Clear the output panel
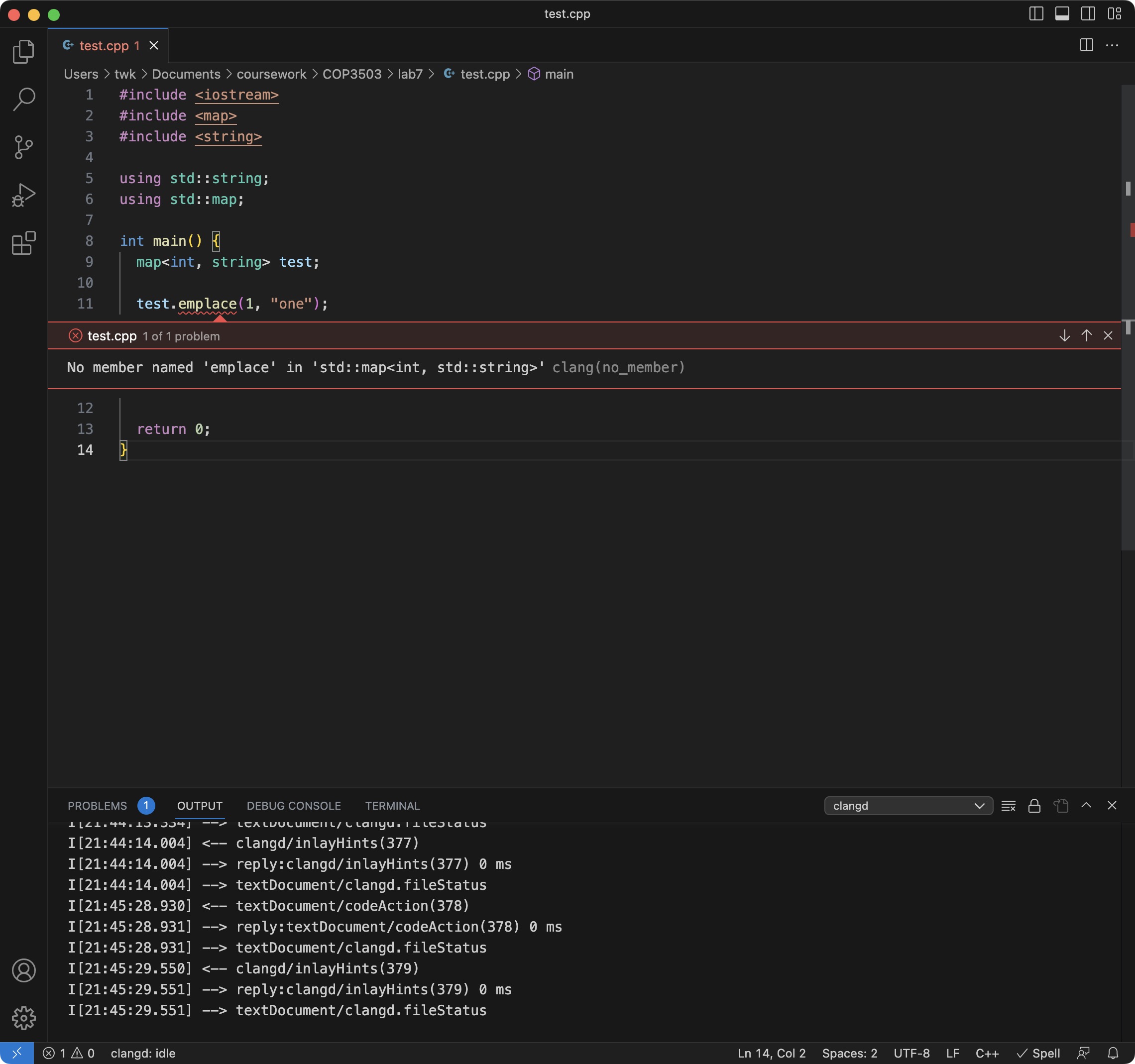Image resolution: width=1135 pixels, height=1064 pixels. coord(1008,805)
